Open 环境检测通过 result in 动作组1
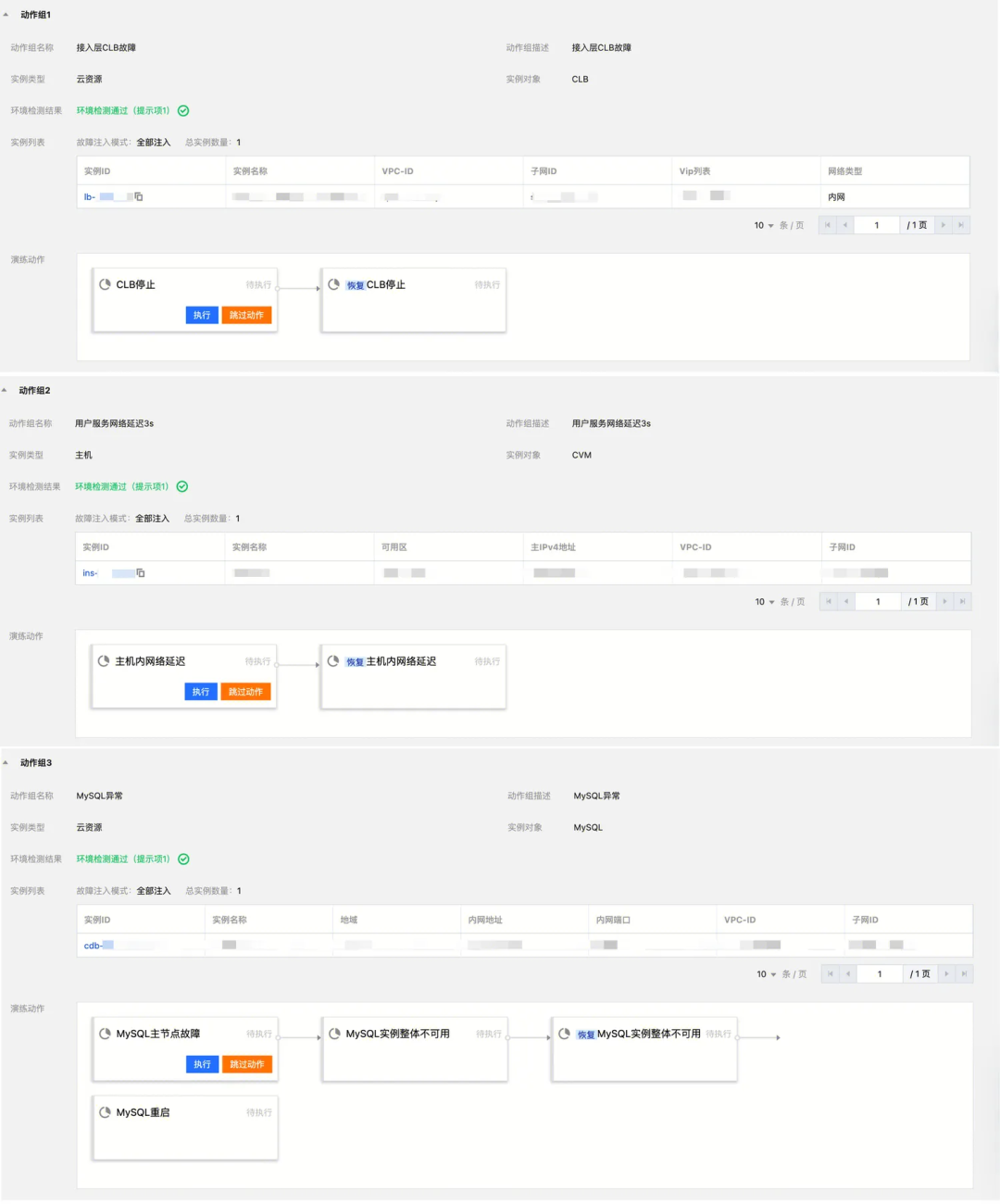 click(x=123, y=111)
